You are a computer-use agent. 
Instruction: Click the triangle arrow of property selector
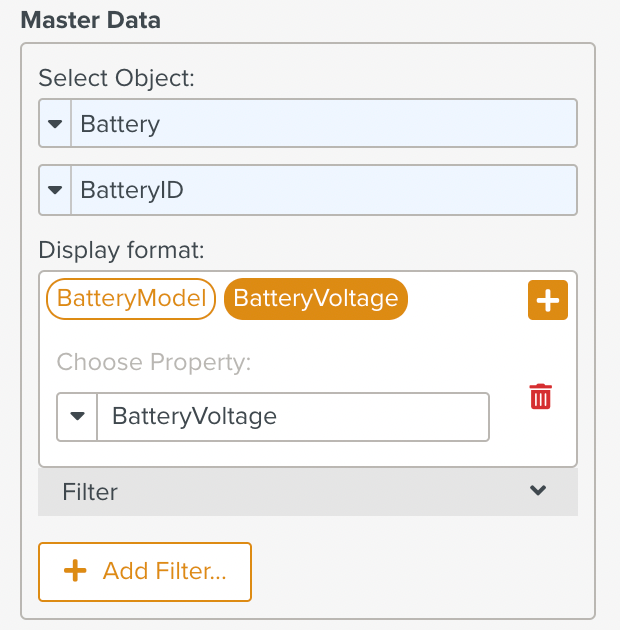[x=77, y=416]
